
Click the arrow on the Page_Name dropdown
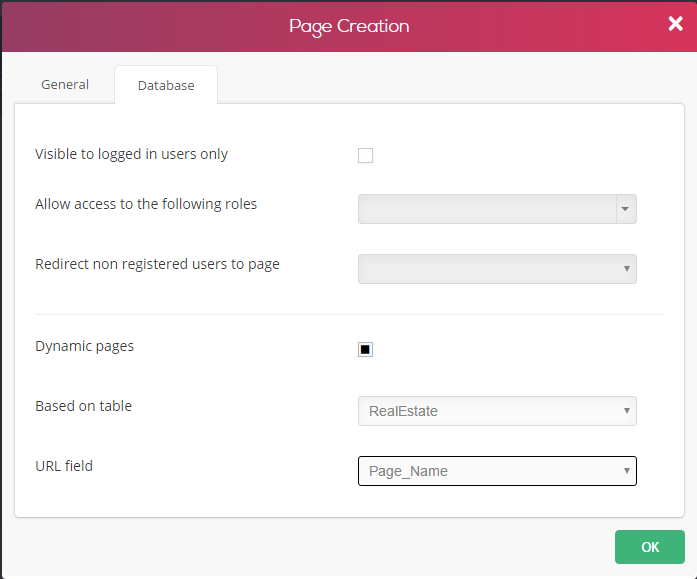click(626, 471)
